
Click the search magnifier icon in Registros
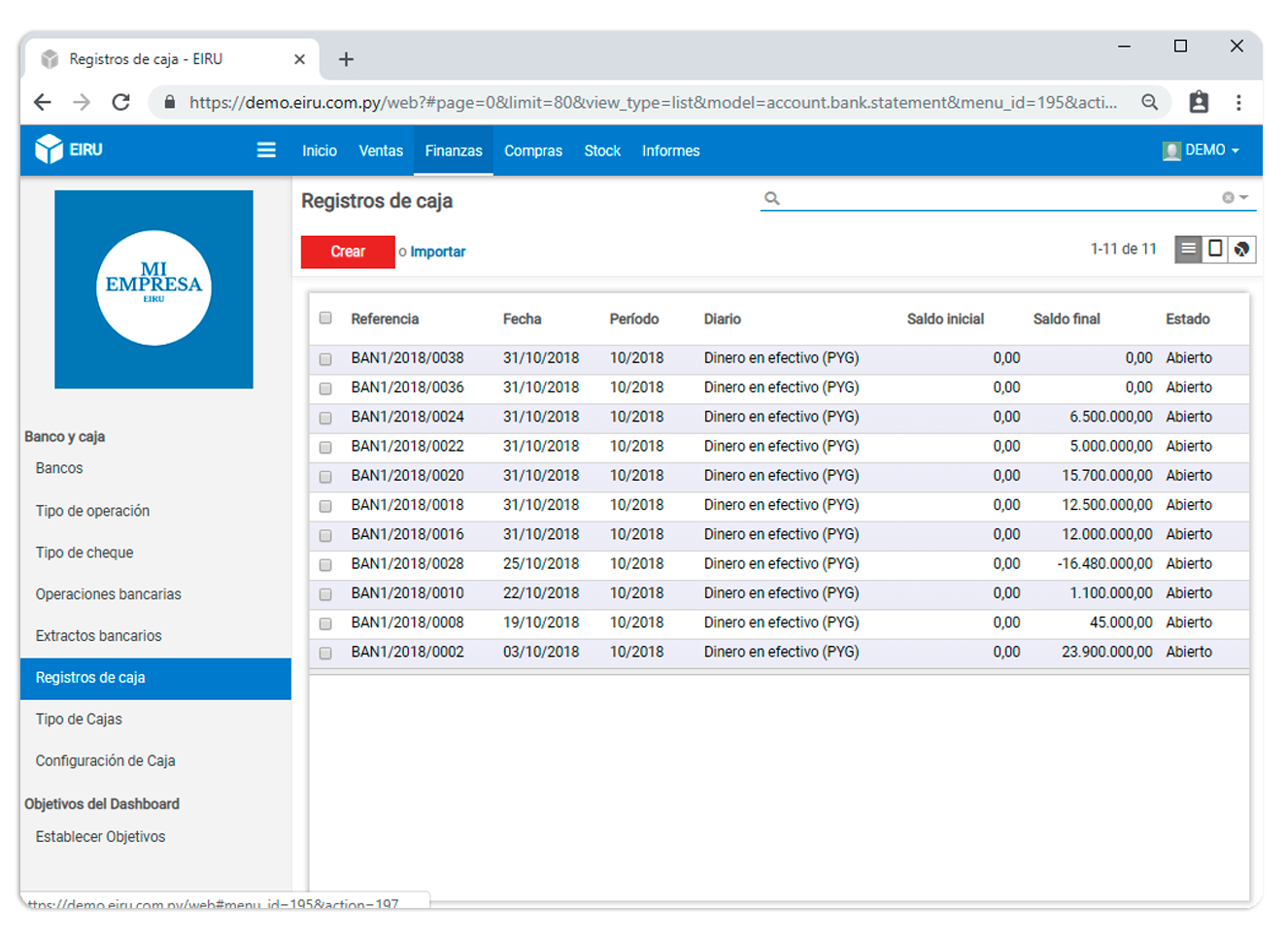point(772,198)
